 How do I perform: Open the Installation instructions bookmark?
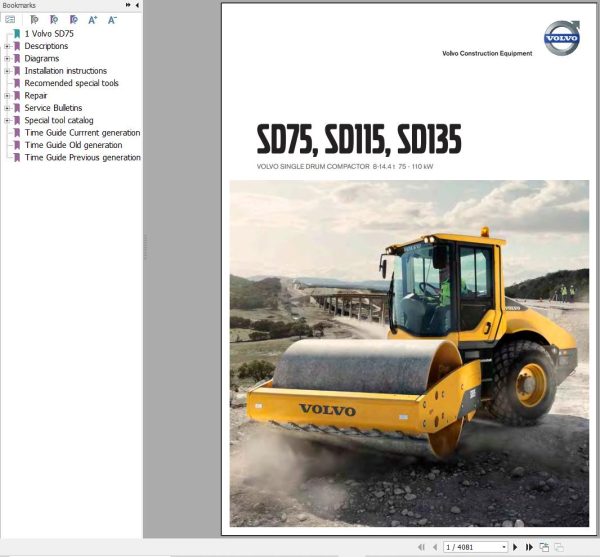coord(66,71)
